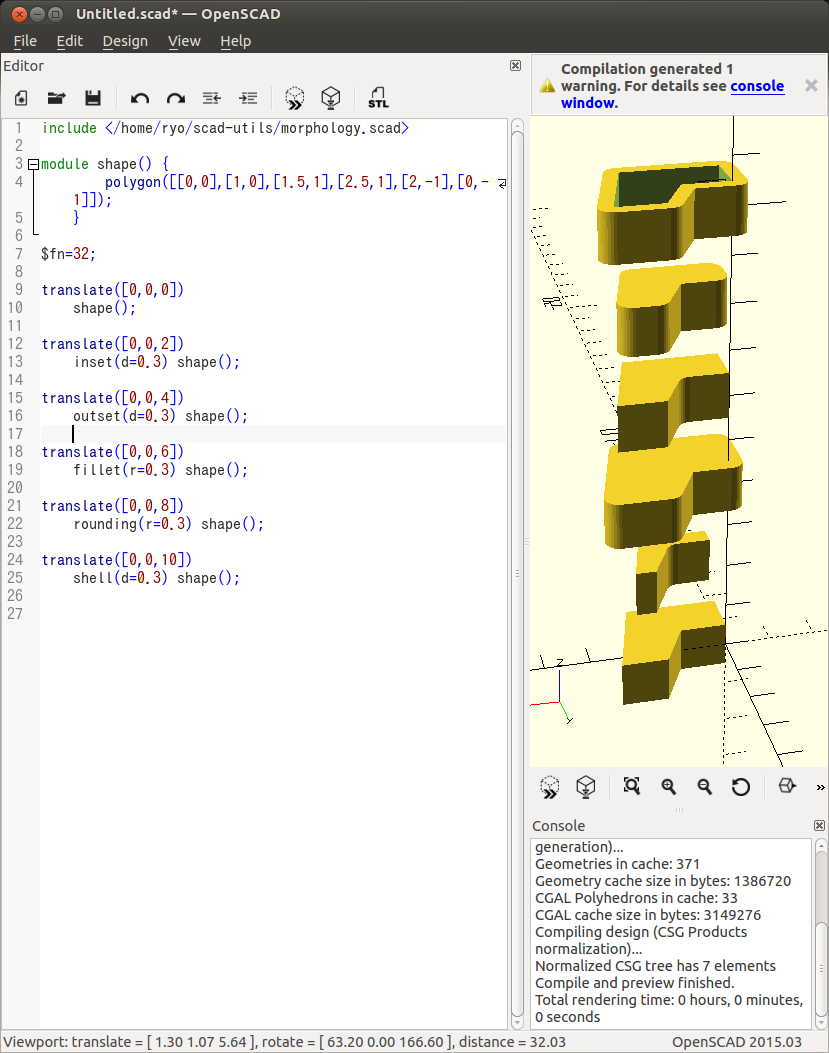Redo the undone edit
The image size is (829, 1053).
(x=175, y=97)
